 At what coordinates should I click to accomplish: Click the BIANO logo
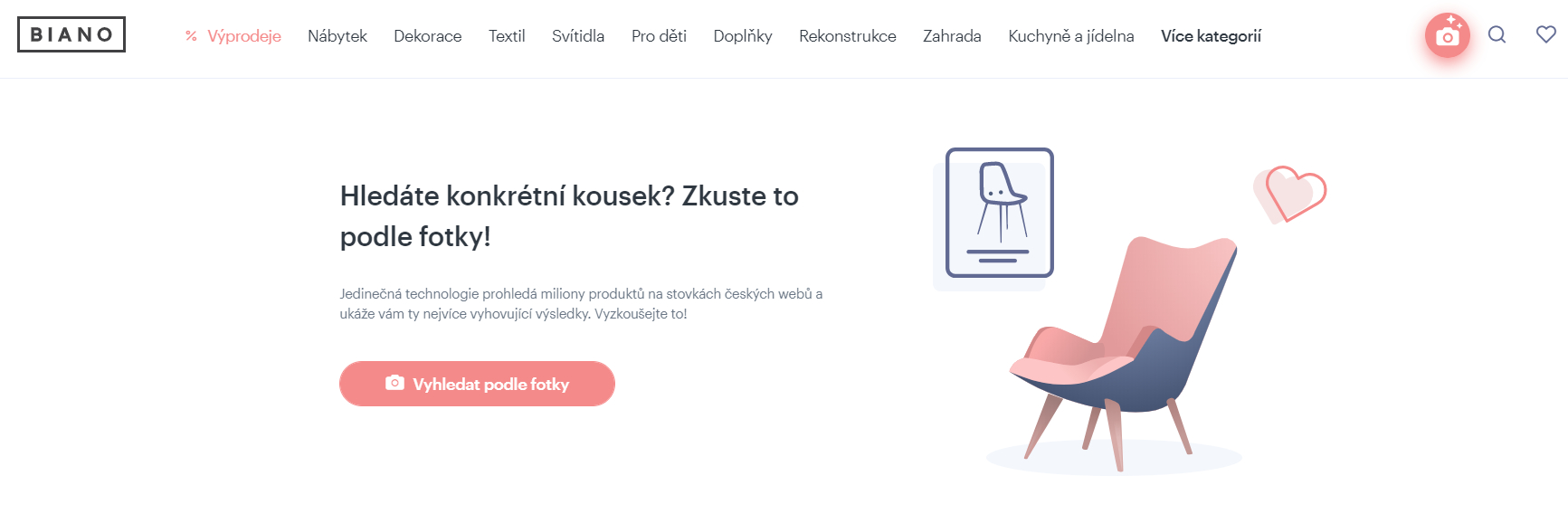(71, 34)
